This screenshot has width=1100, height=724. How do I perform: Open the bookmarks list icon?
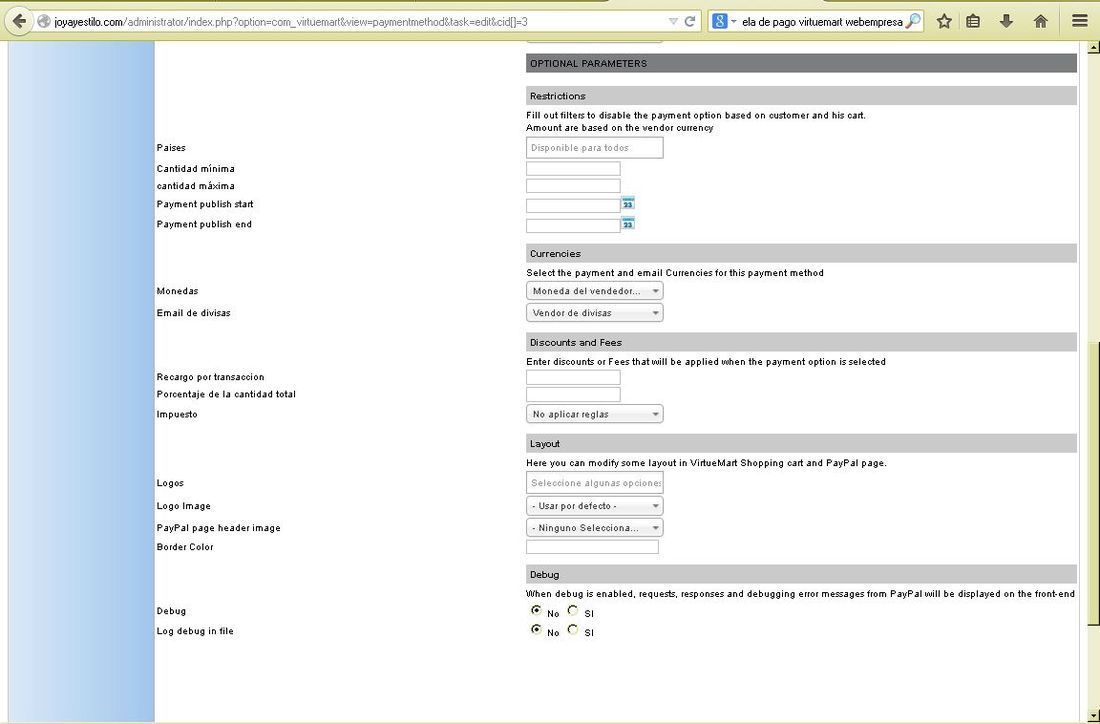973,22
